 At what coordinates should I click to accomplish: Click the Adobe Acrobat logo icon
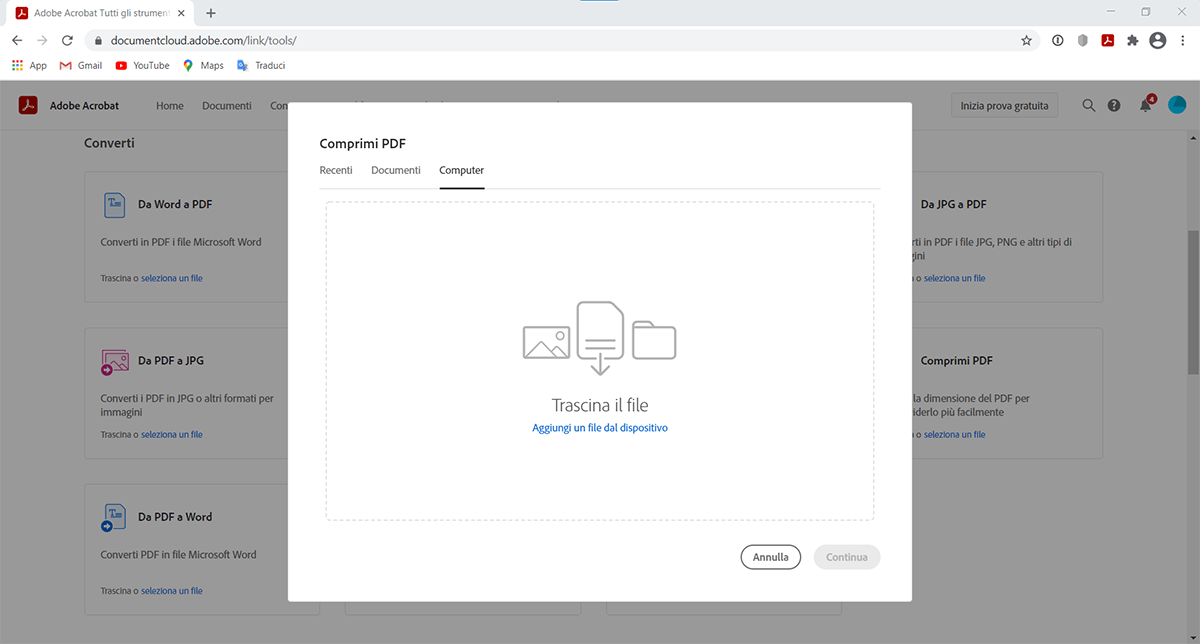(x=28, y=105)
